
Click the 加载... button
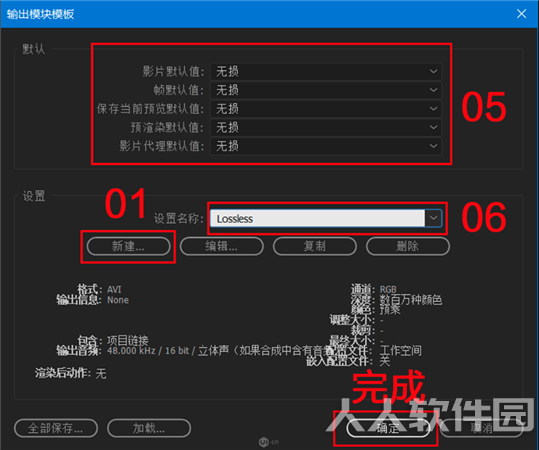click(149, 428)
